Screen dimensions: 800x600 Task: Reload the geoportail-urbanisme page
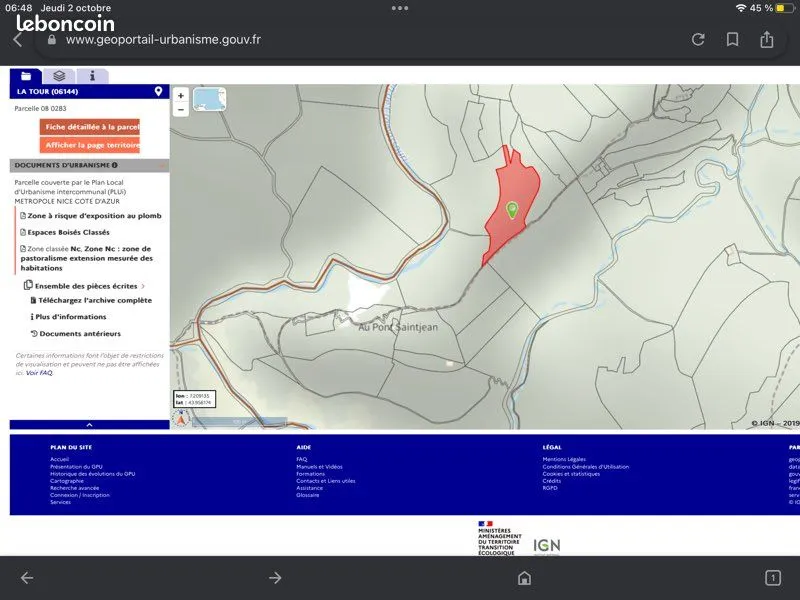(x=698, y=39)
